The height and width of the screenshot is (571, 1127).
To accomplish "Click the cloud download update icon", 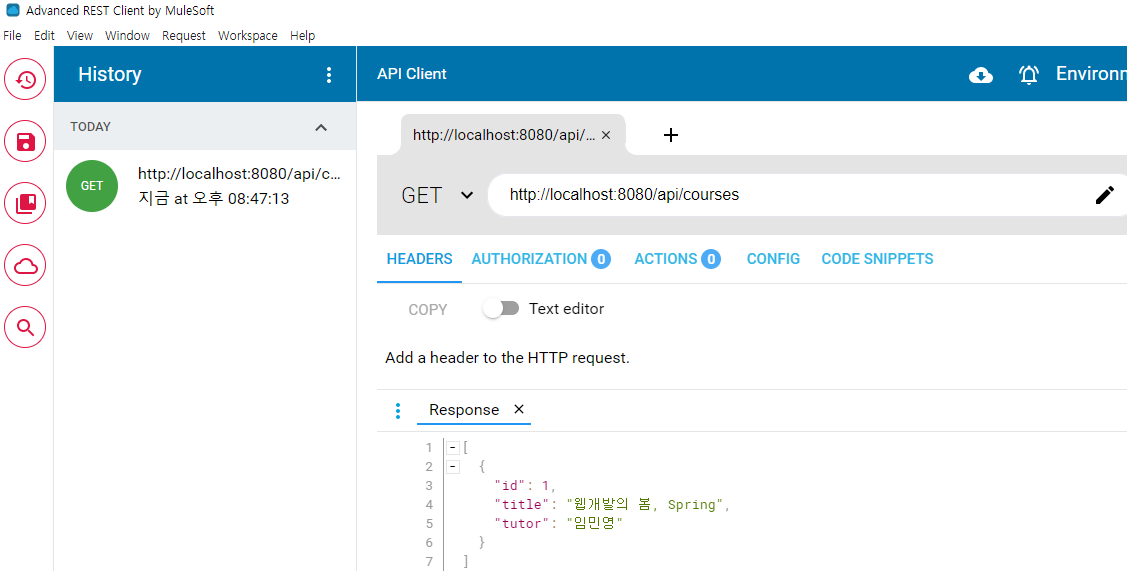I will click(x=980, y=75).
